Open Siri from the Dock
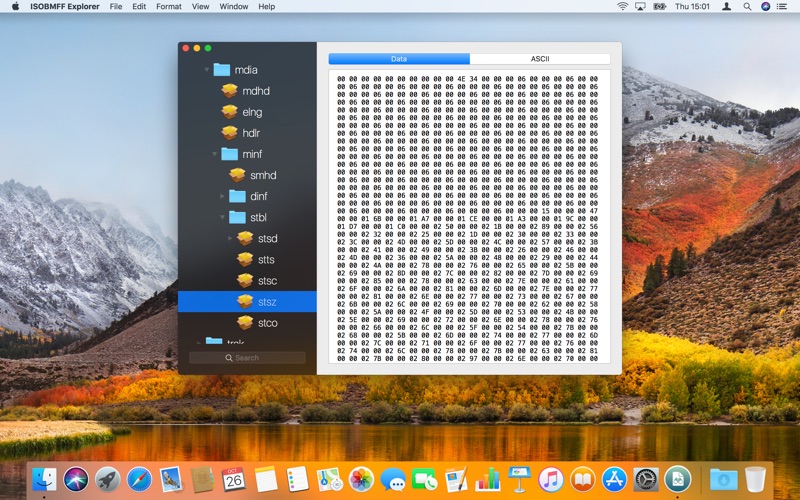This screenshot has height=500, width=800. click(x=76, y=480)
